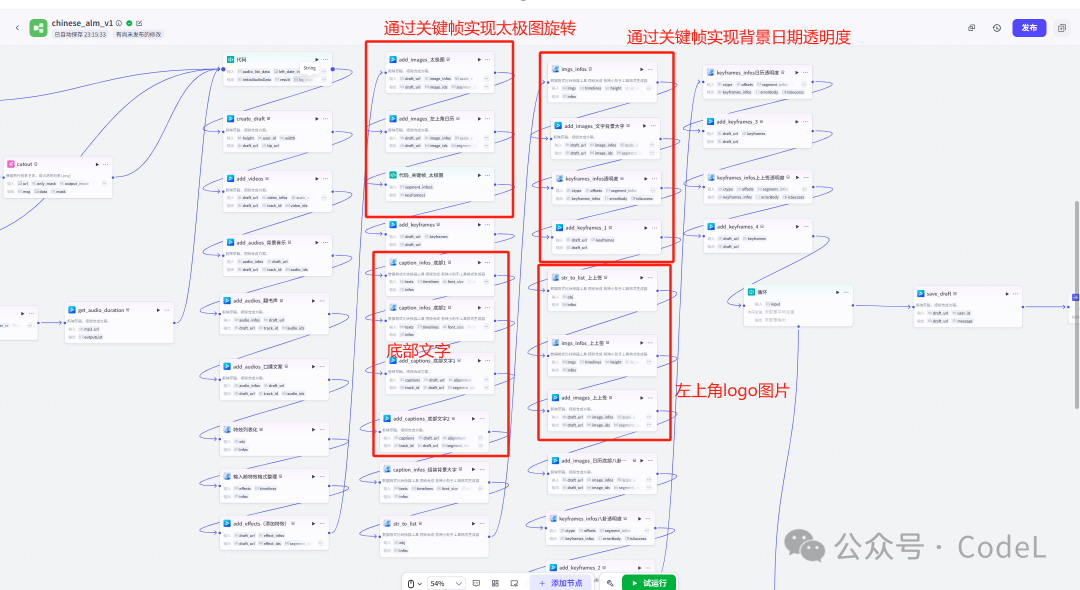1080x590 pixels.
Task: Run the cutout node
Action: tap(97, 165)
